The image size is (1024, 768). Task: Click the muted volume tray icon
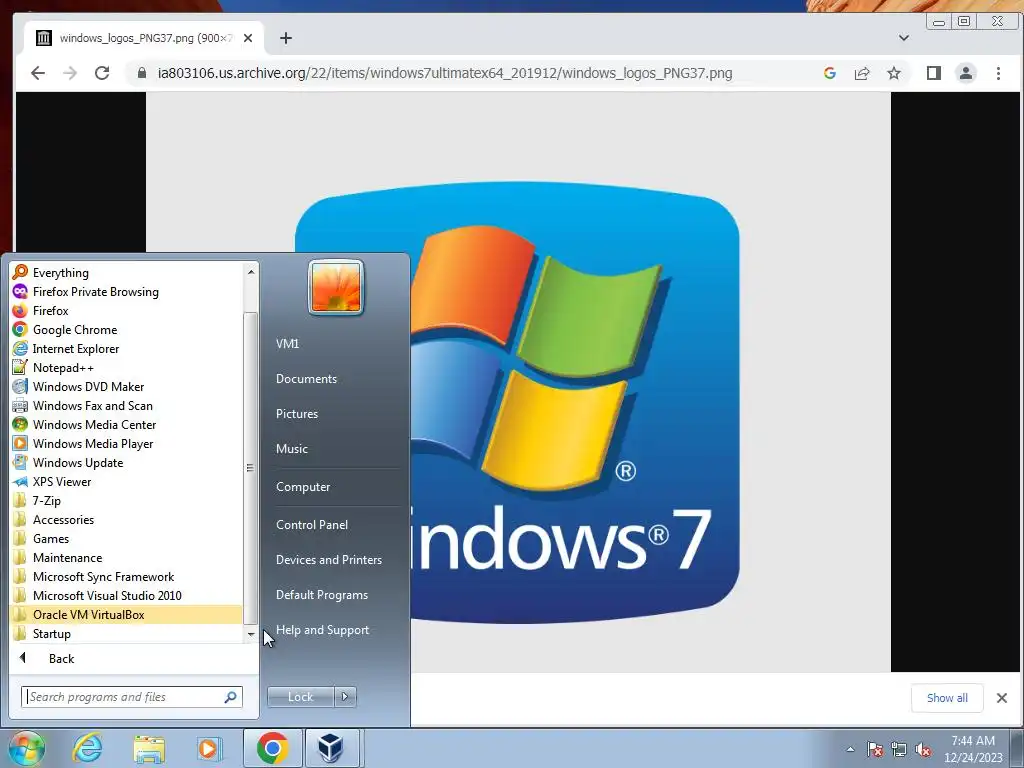tap(923, 750)
